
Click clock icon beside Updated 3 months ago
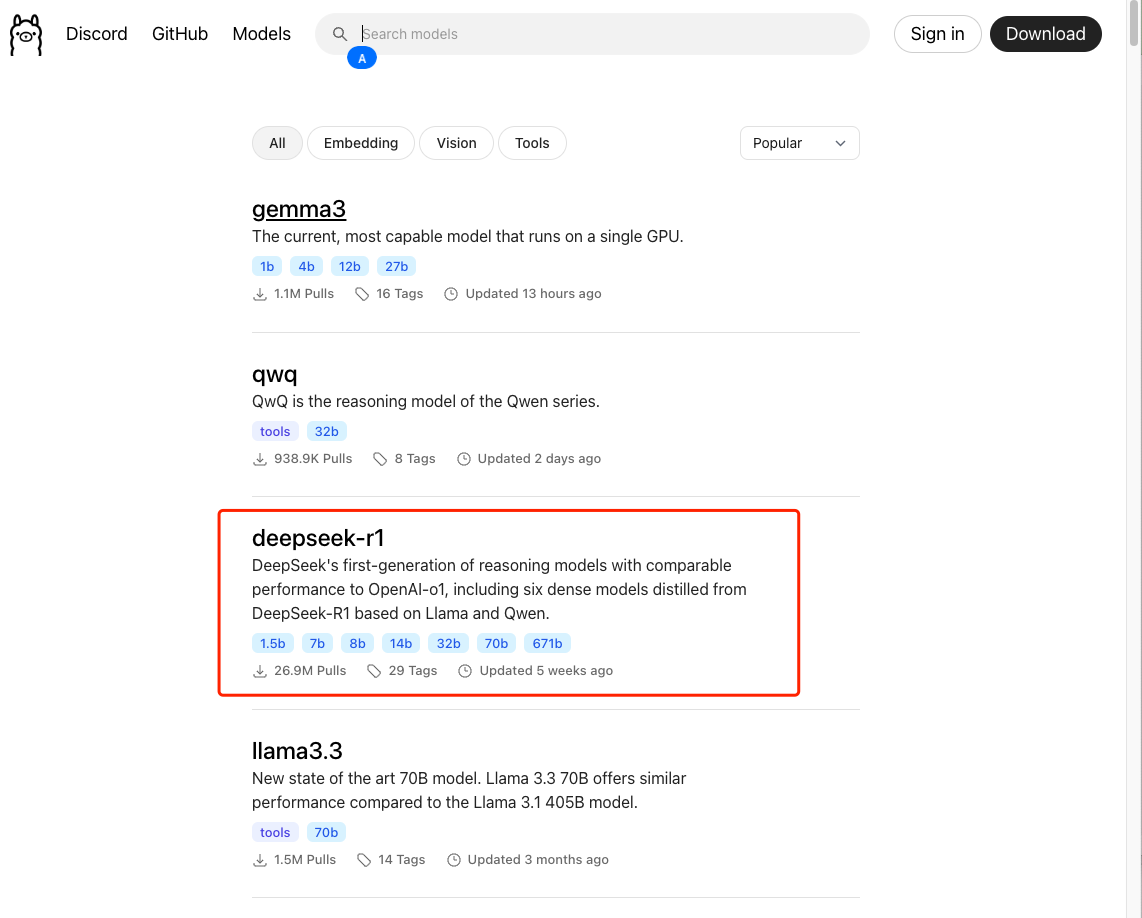tap(454, 860)
